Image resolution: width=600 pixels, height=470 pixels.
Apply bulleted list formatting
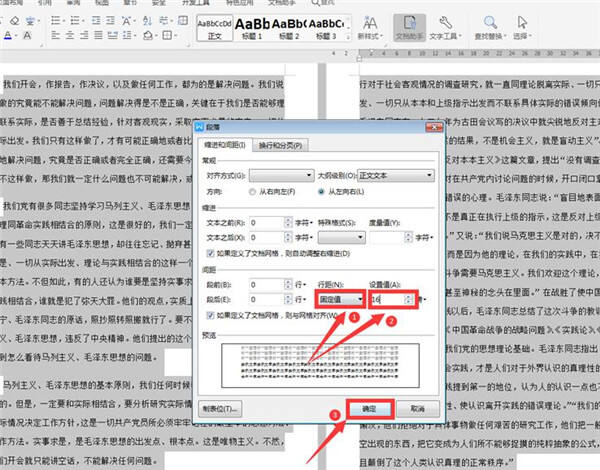point(56,20)
